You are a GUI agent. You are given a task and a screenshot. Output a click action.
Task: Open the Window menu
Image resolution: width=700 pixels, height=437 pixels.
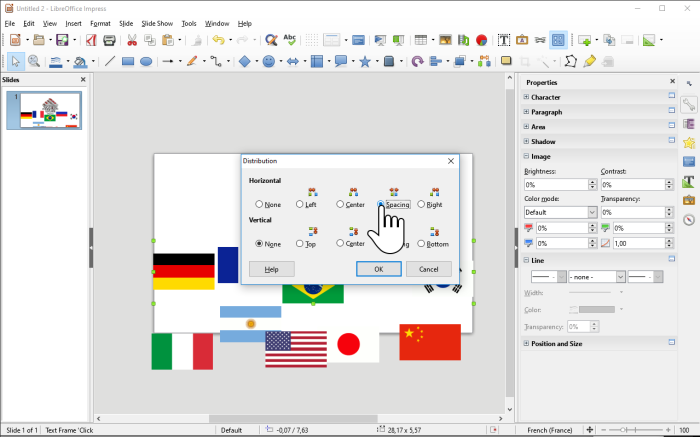click(x=217, y=23)
